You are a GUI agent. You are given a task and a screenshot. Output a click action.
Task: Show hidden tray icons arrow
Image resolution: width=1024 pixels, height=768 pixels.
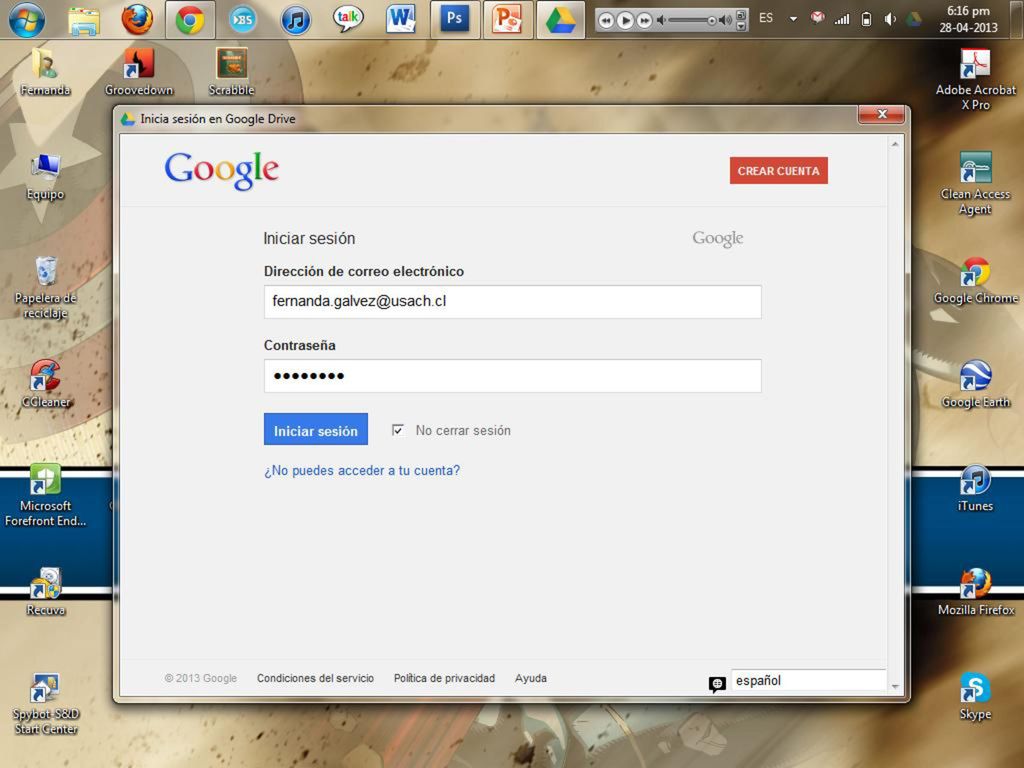(x=793, y=19)
